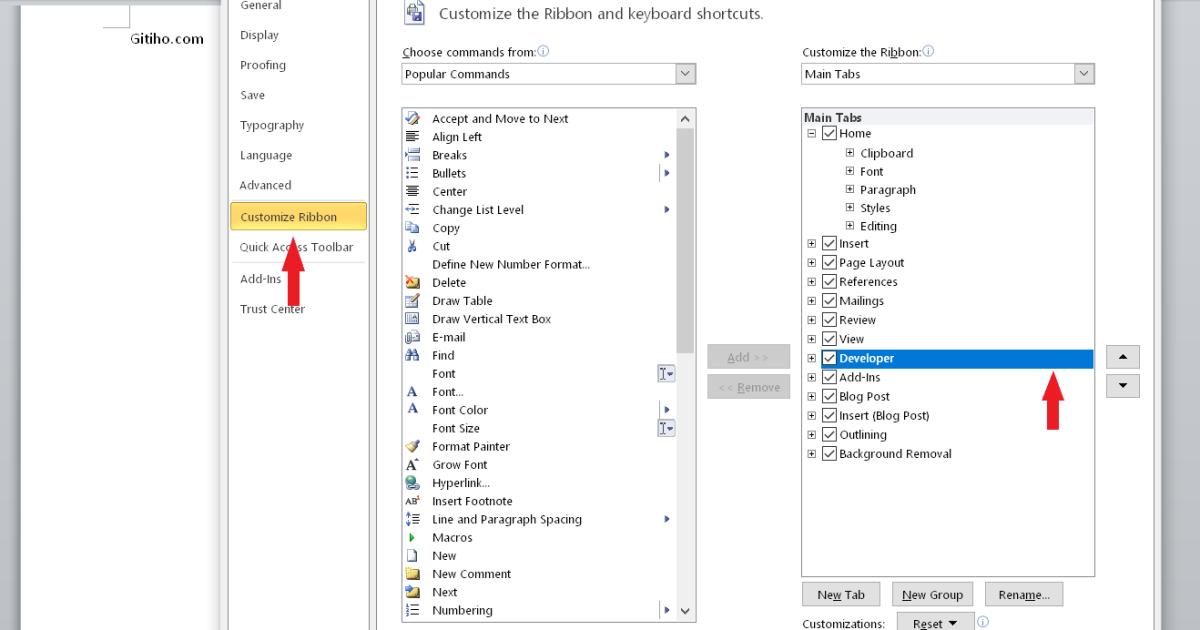Click the Cut scissors icon

click(x=412, y=246)
